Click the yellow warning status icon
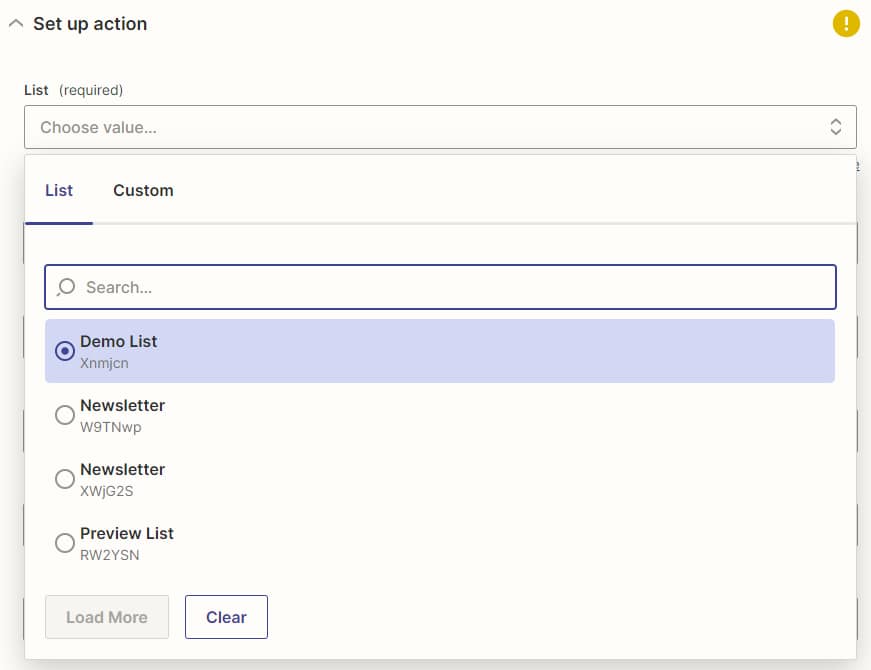This screenshot has width=871, height=670. coord(846,23)
